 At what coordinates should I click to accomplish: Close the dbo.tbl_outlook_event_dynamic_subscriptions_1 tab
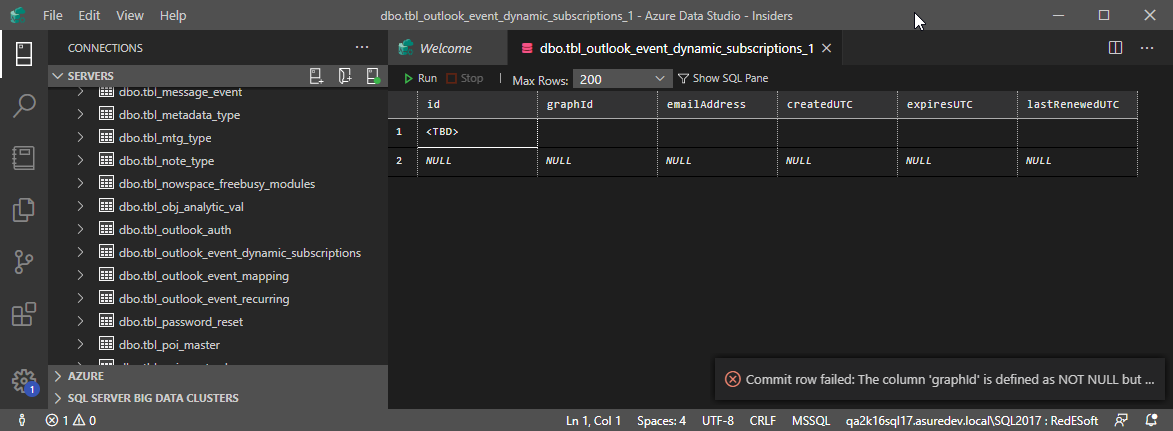tap(827, 48)
